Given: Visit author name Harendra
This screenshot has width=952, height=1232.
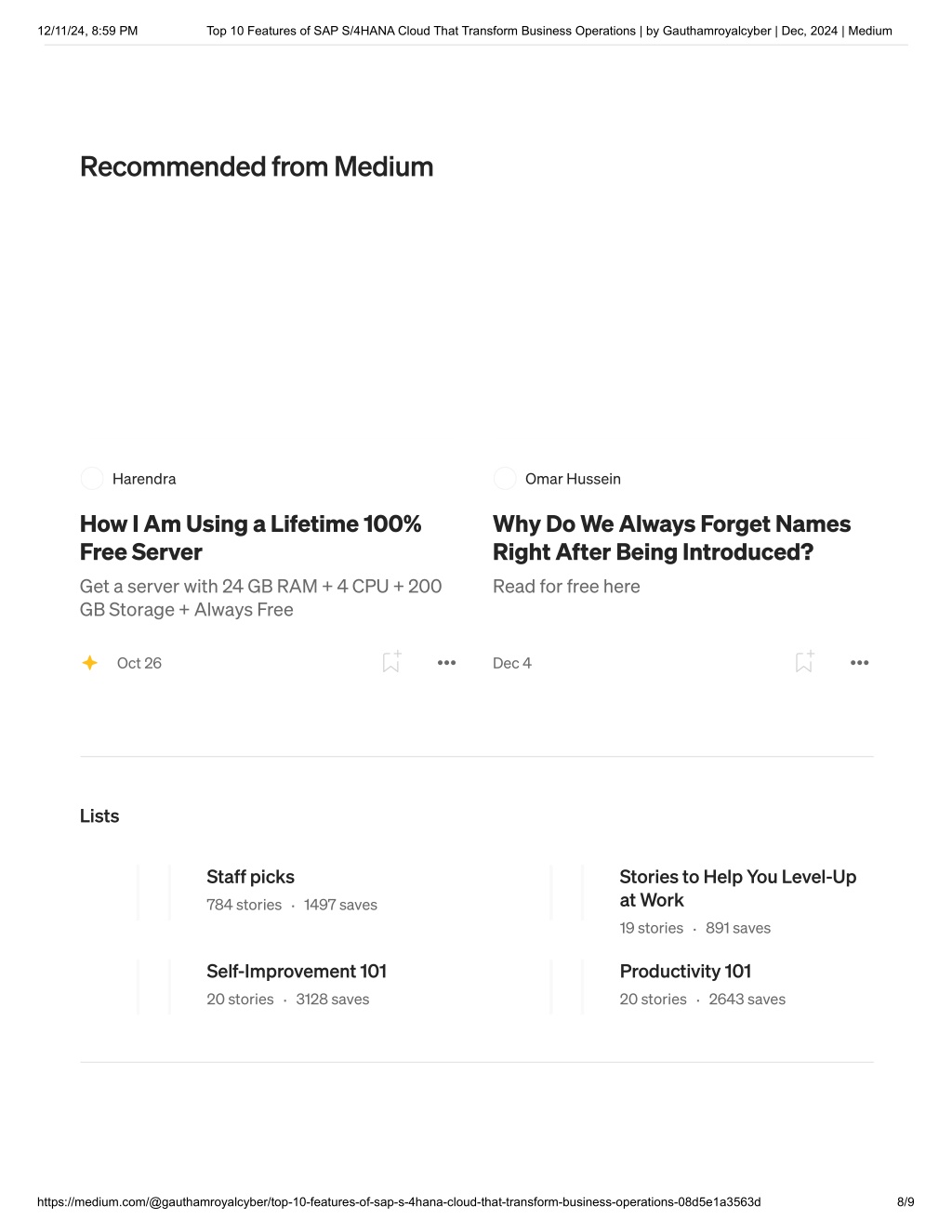Looking at the screenshot, I should tap(144, 479).
